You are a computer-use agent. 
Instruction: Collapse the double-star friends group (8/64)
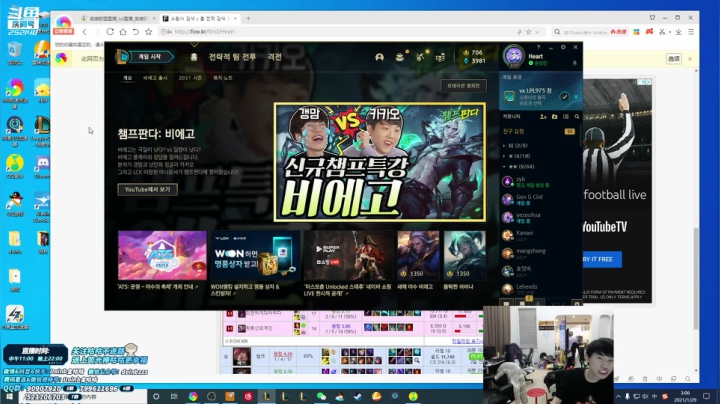tap(521, 167)
